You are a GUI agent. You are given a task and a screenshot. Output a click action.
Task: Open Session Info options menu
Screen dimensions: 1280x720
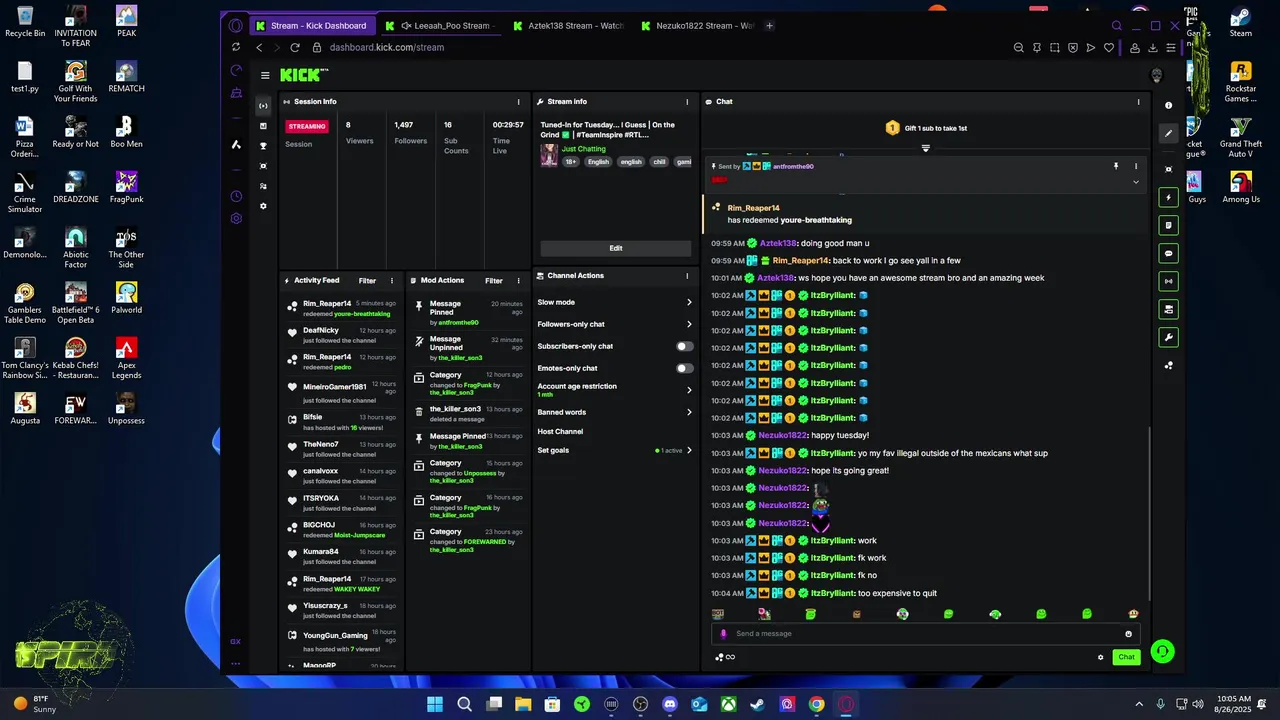(x=518, y=102)
